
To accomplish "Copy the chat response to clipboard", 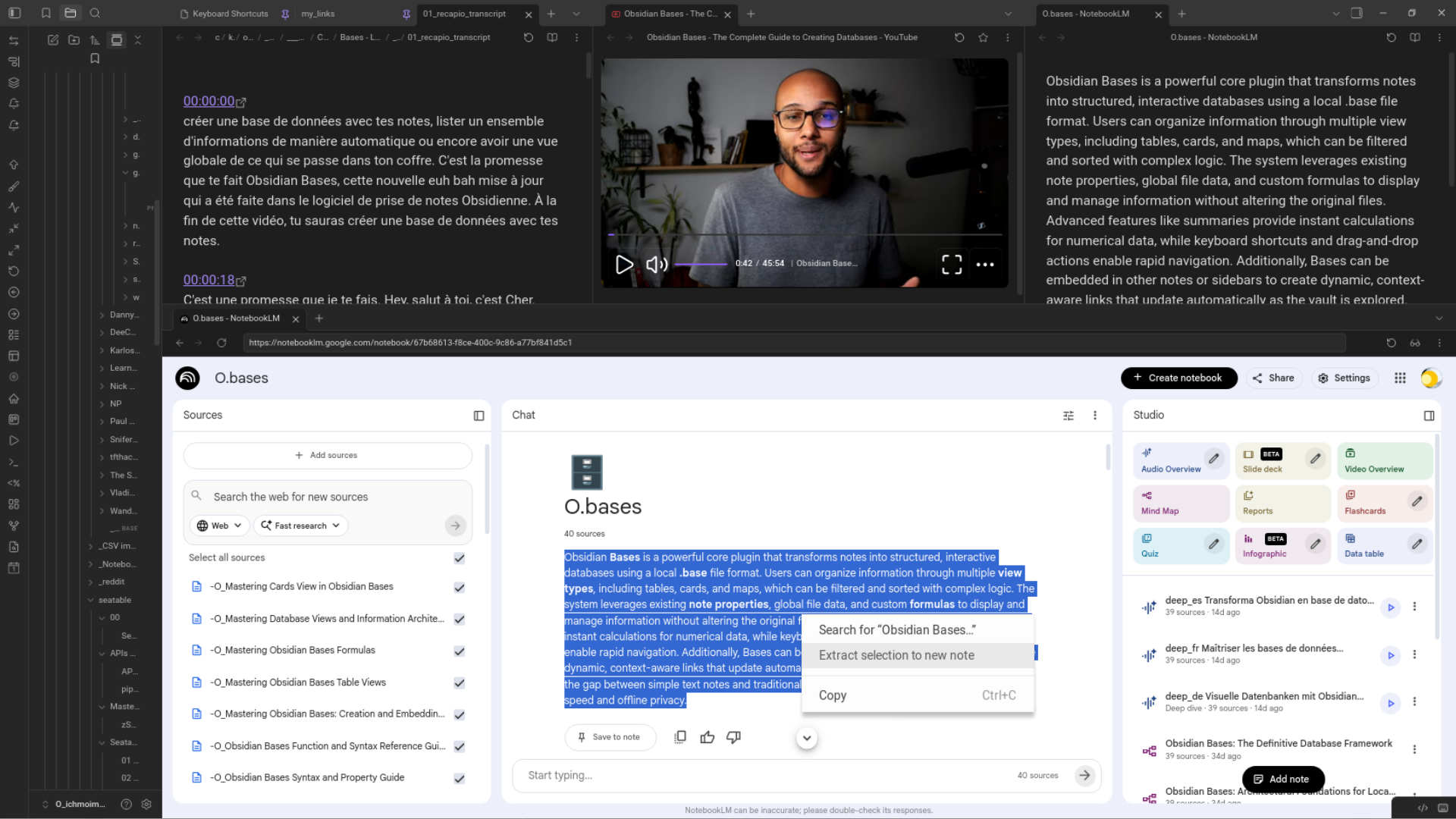I will pos(680,737).
